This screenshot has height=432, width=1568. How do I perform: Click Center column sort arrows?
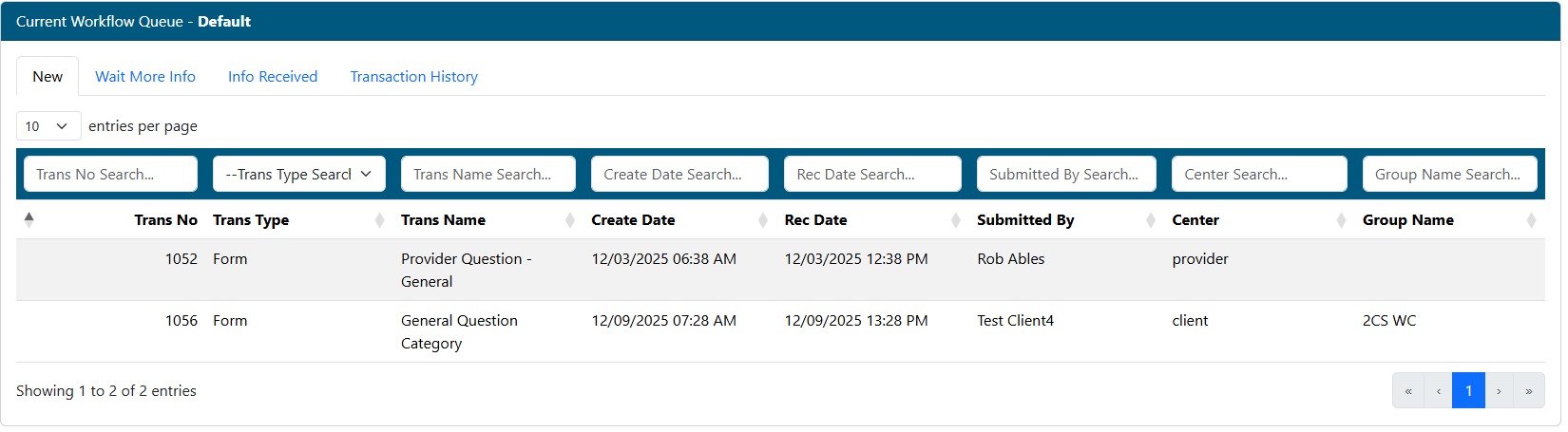pyautogui.click(x=1342, y=220)
